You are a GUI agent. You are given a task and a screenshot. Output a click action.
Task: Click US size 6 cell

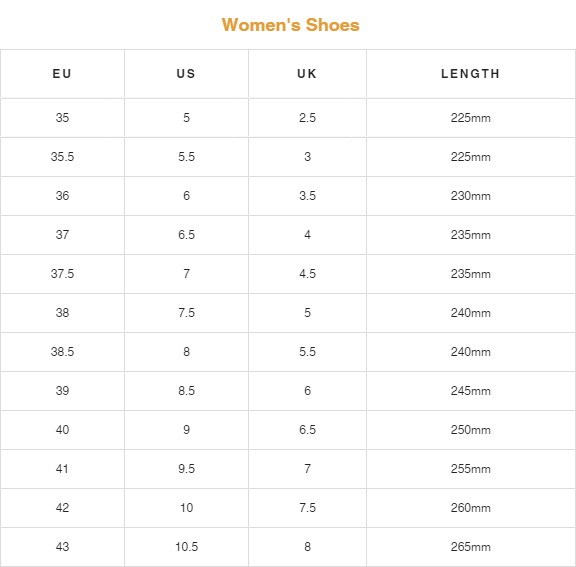coord(186,196)
